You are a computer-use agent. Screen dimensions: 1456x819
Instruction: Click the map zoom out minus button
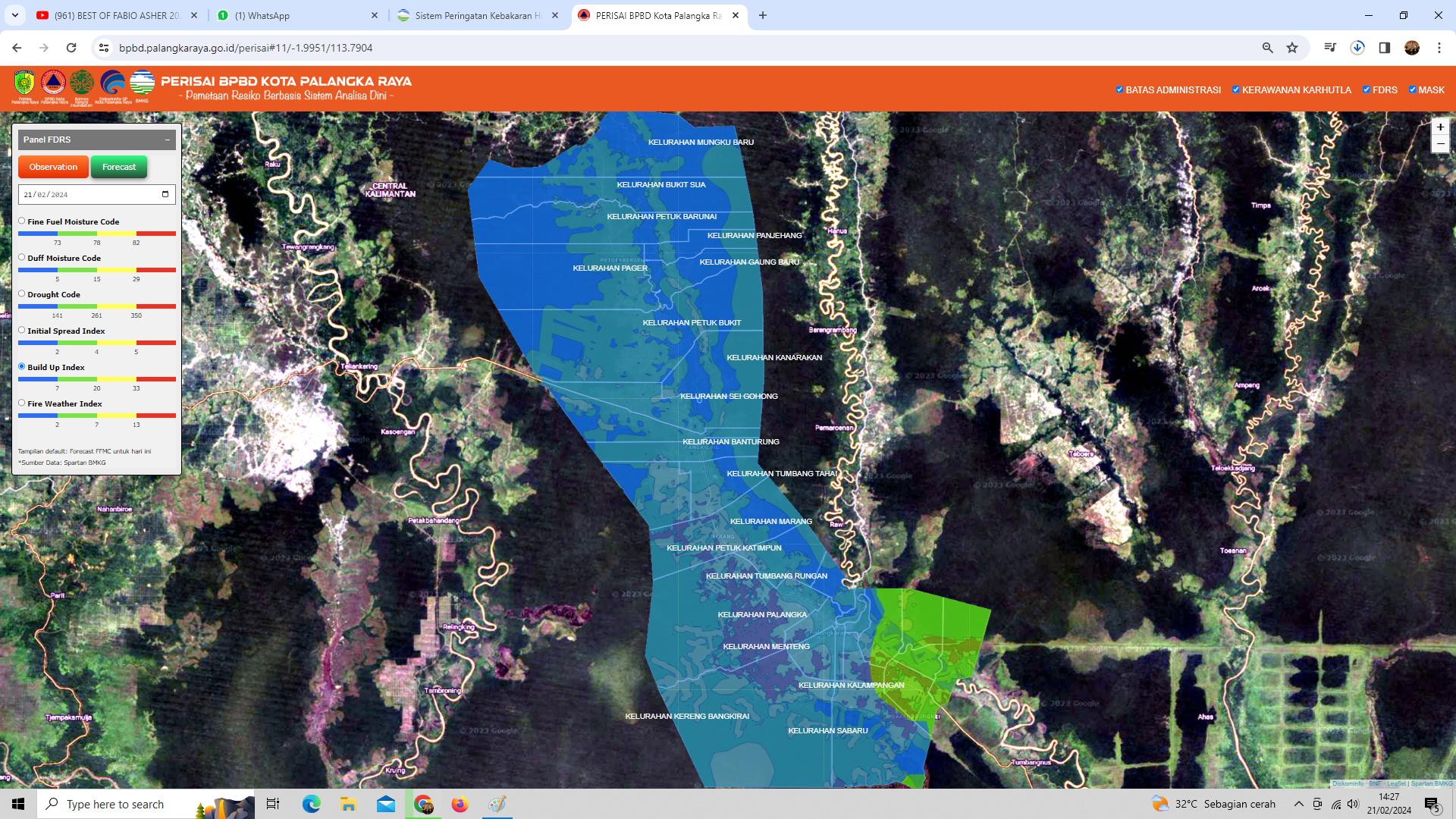click(x=1439, y=144)
